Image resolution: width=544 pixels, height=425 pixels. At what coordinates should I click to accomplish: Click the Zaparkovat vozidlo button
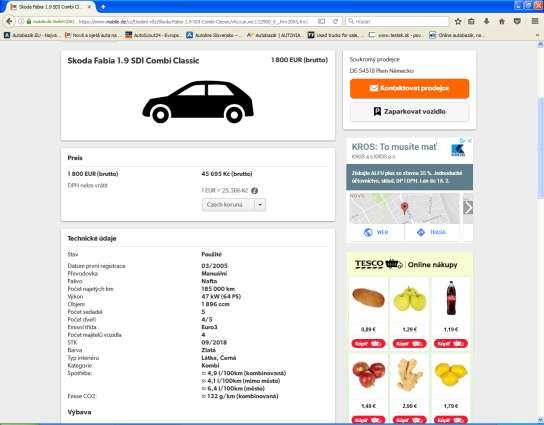tap(409, 112)
